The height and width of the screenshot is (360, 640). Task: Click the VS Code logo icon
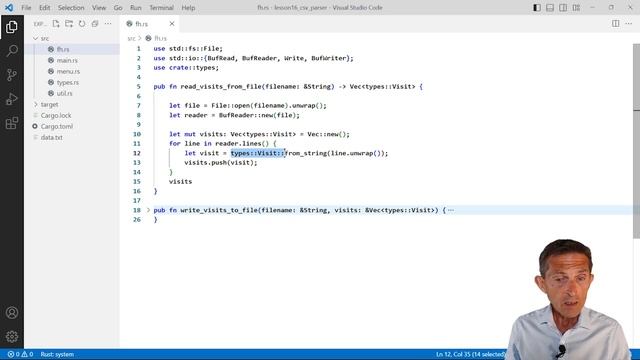9,8
